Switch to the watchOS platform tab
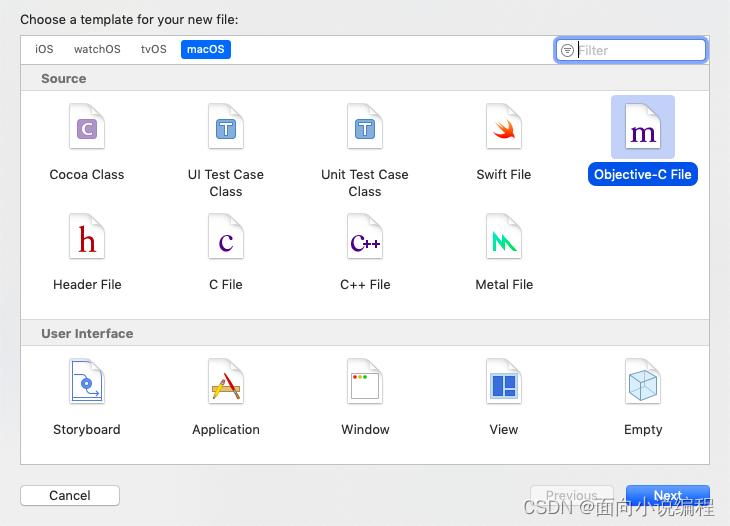This screenshot has height=526, width=730. click(97, 49)
